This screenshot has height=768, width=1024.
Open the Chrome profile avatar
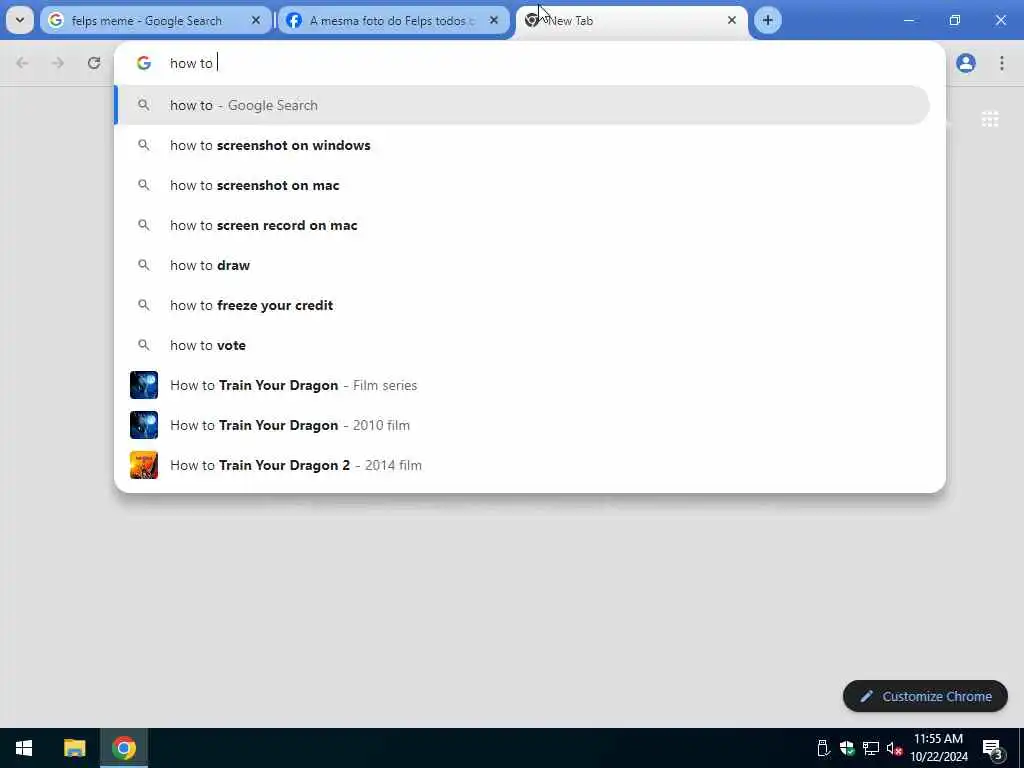tap(966, 63)
